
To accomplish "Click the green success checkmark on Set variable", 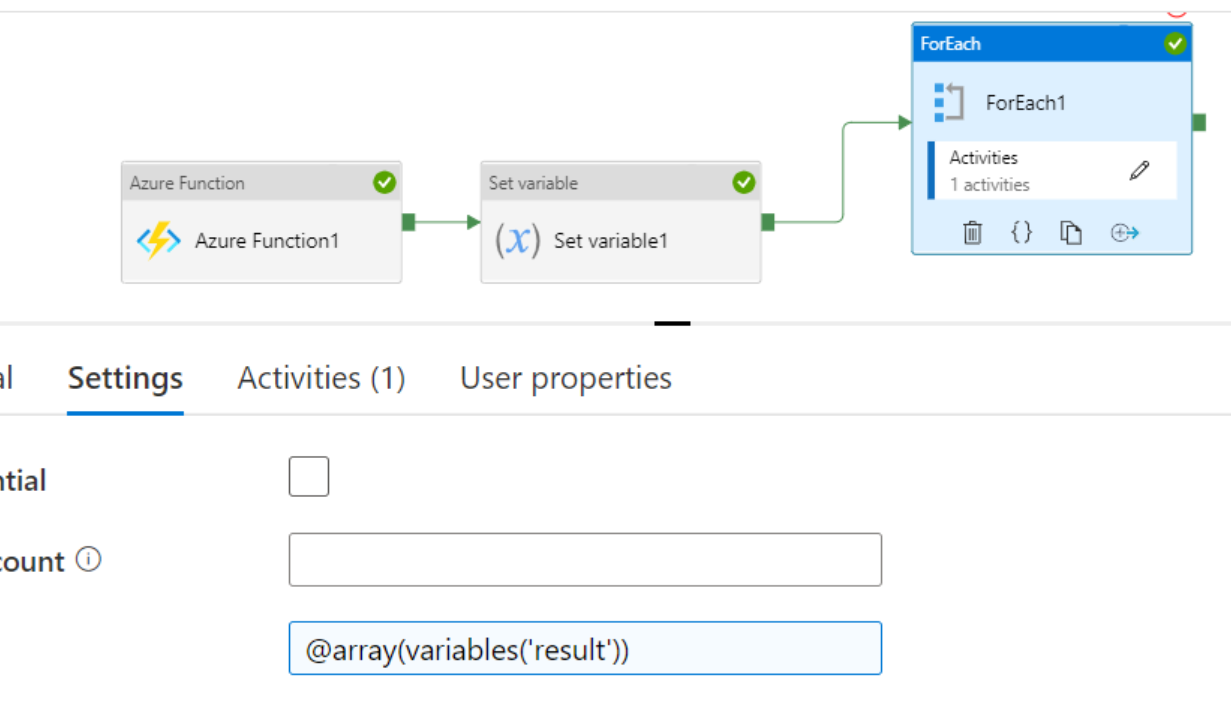I will [x=743, y=182].
